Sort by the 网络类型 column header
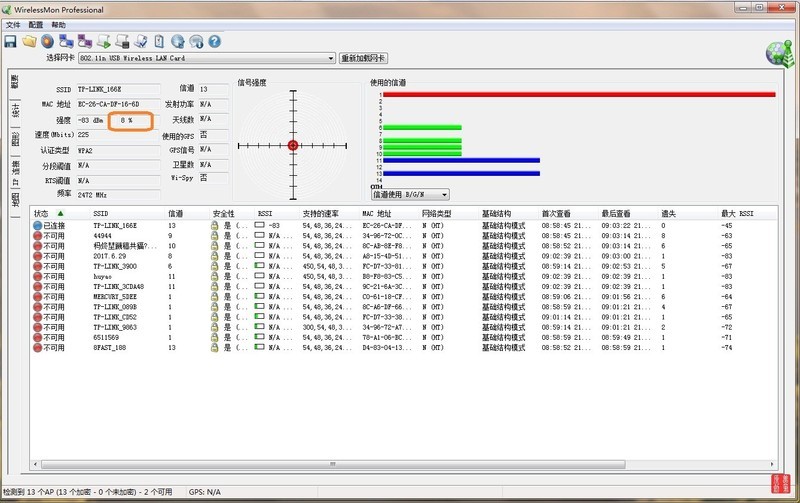This screenshot has width=800, height=503. (x=449, y=213)
